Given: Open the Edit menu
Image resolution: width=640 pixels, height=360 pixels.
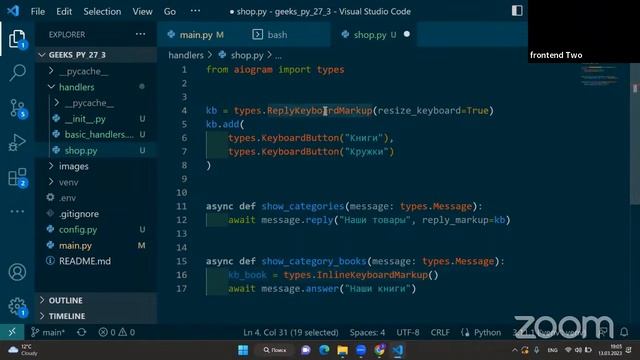Looking at the screenshot, I should (x=64, y=11).
